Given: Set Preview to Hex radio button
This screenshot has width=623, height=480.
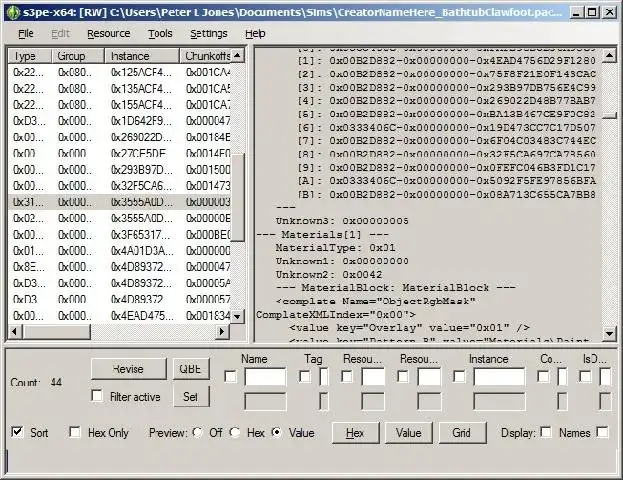Looking at the screenshot, I should pos(235,432).
